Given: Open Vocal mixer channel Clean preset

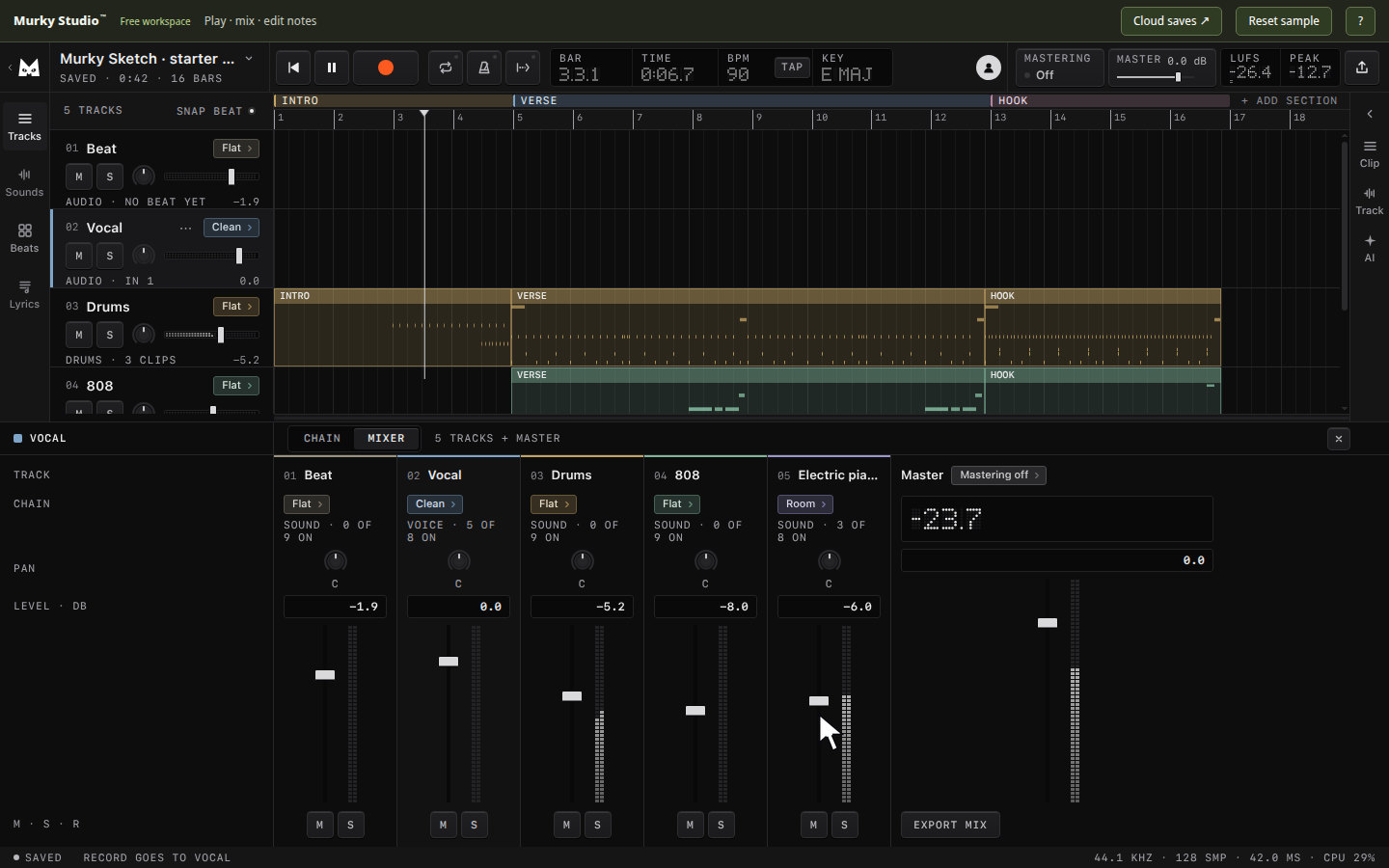Looking at the screenshot, I should pos(435,504).
